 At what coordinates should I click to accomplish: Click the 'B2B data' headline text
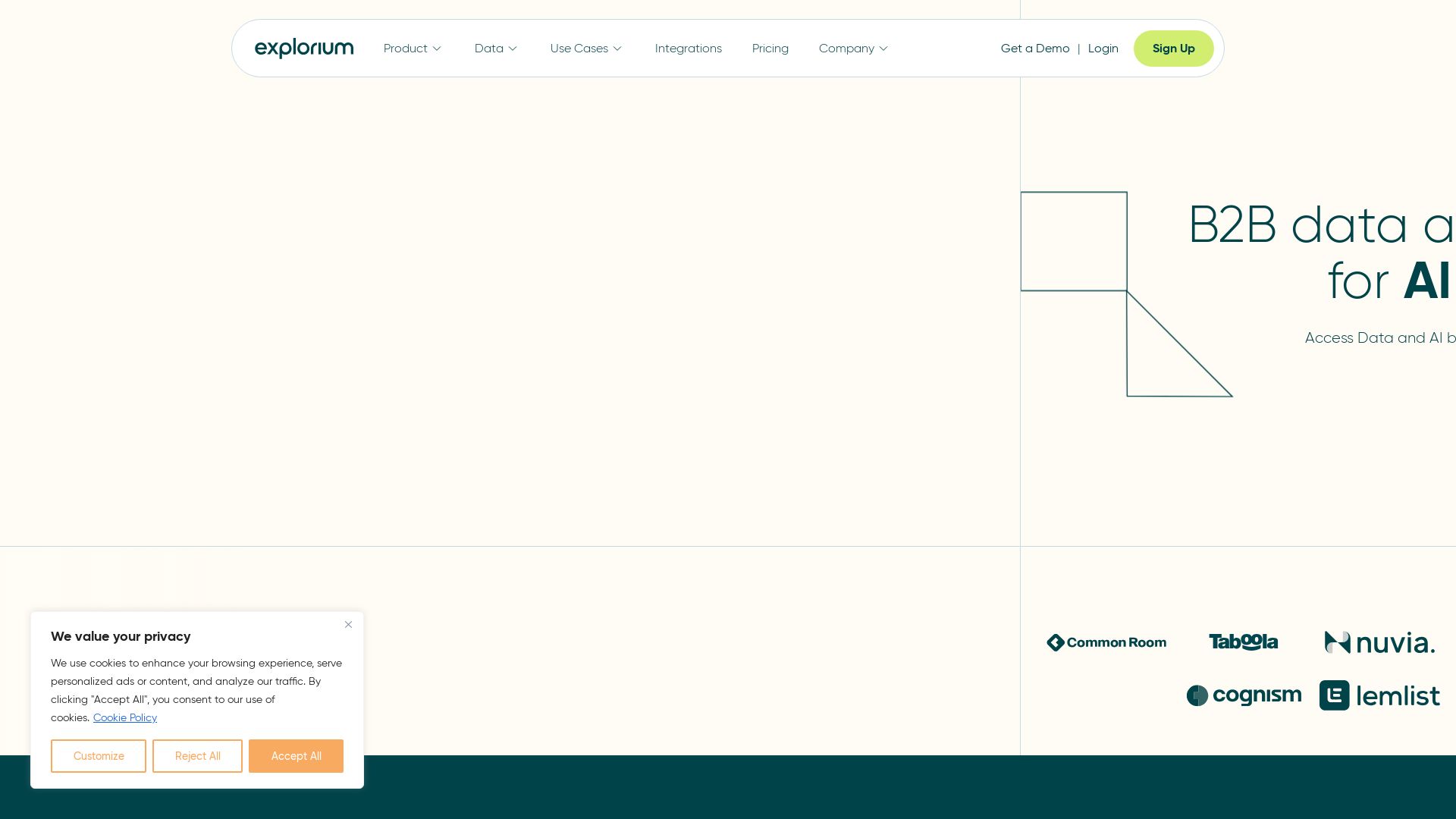(x=1298, y=225)
